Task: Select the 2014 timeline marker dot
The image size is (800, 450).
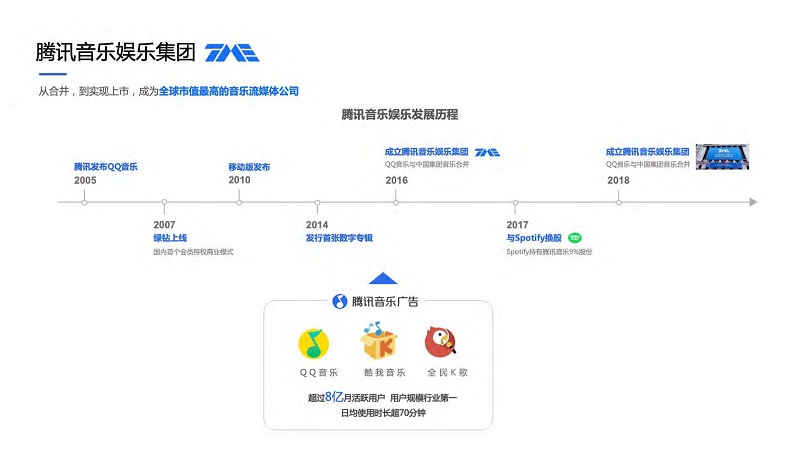Action: (x=317, y=202)
